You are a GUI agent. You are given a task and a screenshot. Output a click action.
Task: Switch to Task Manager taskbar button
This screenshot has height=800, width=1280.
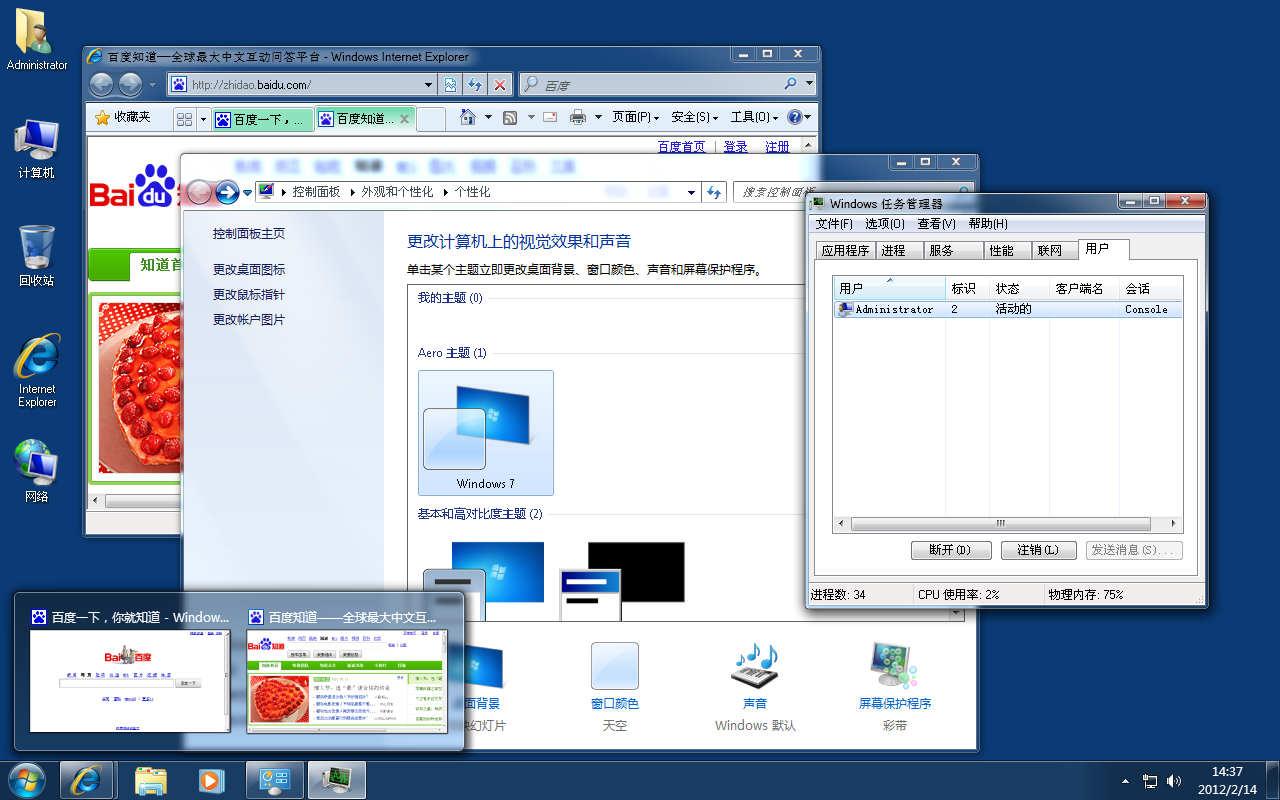(x=336, y=780)
